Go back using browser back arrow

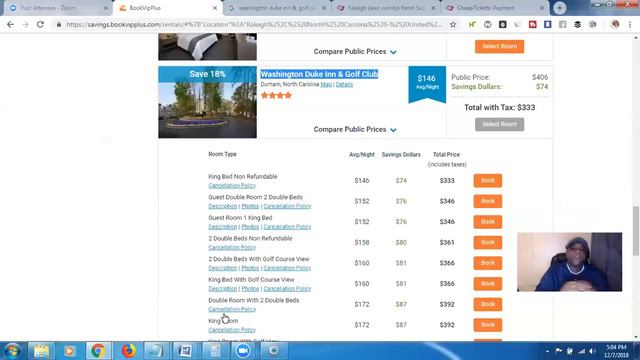[x=10, y=24]
